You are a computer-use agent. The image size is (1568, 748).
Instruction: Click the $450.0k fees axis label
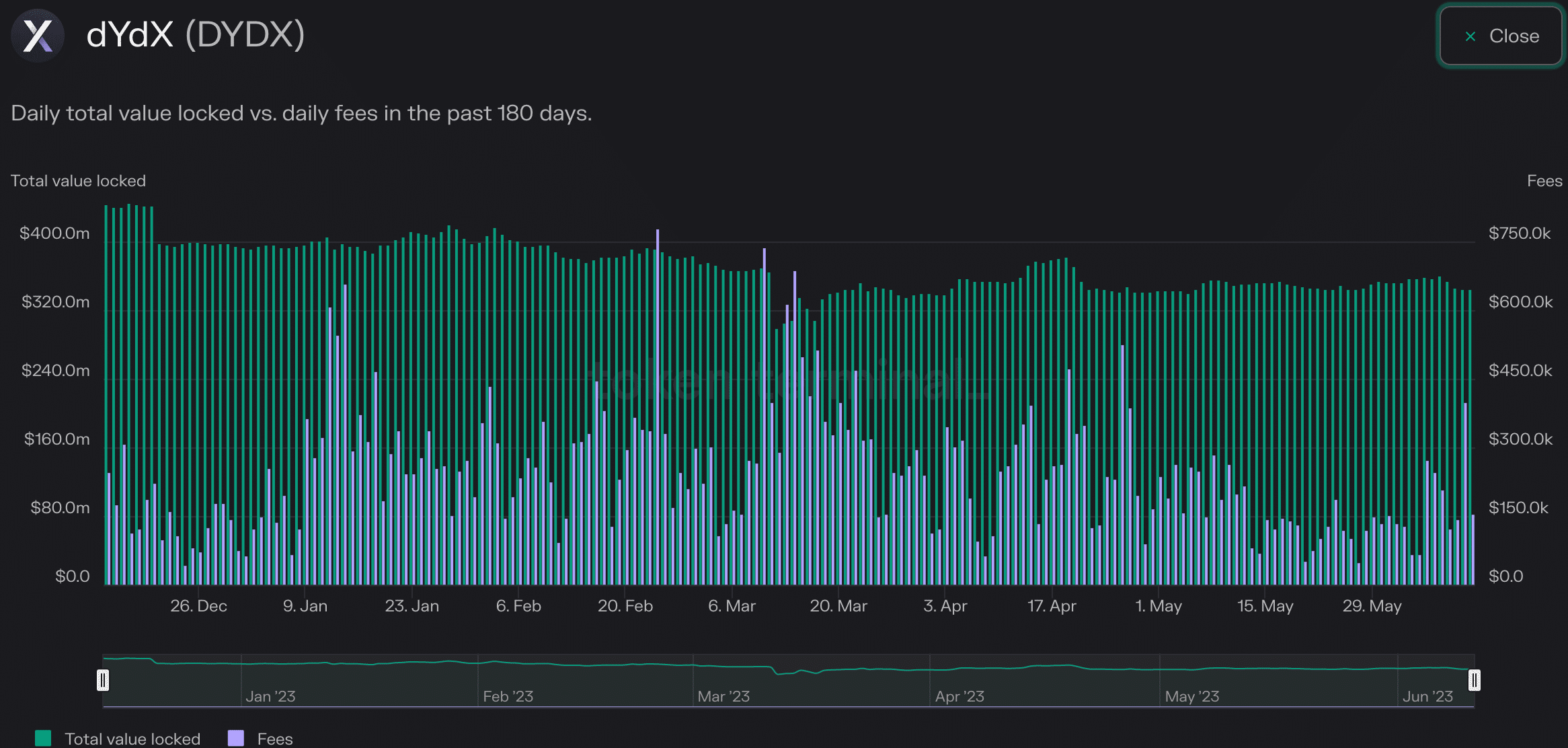pos(1520,371)
